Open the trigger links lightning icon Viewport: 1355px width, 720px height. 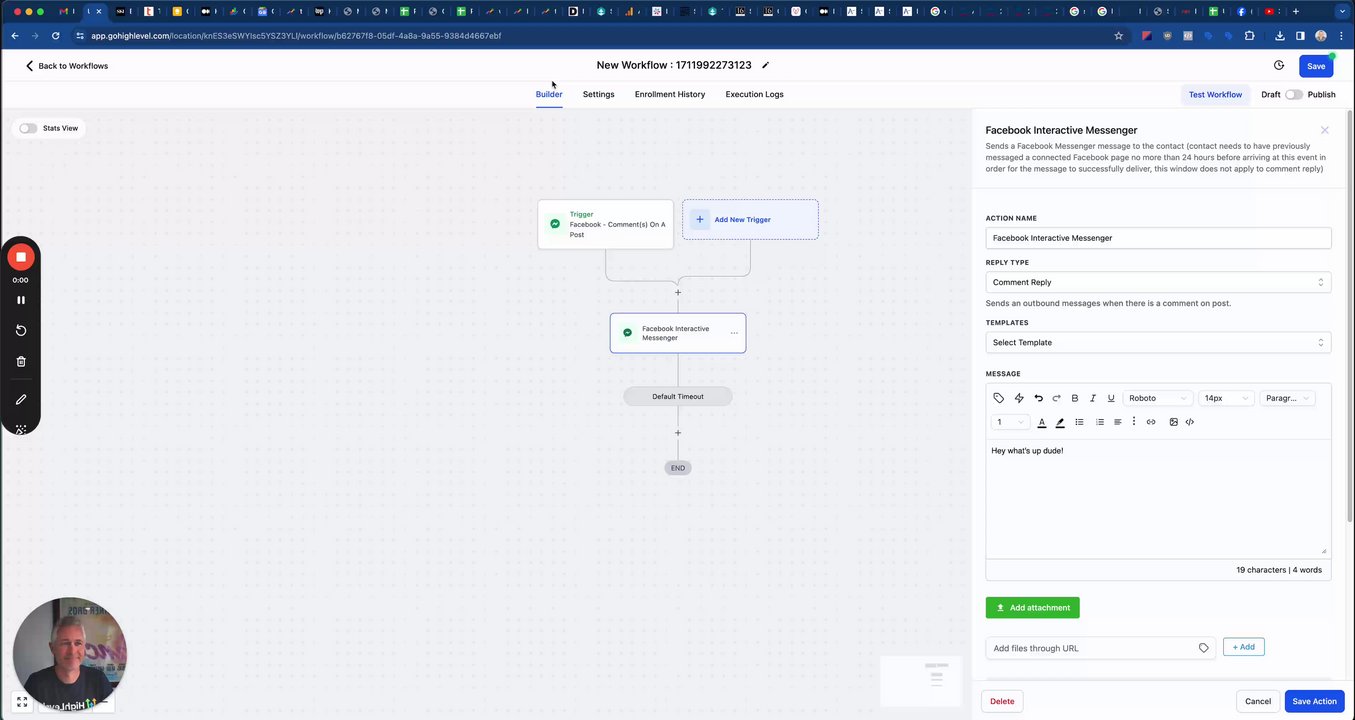click(x=1019, y=398)
